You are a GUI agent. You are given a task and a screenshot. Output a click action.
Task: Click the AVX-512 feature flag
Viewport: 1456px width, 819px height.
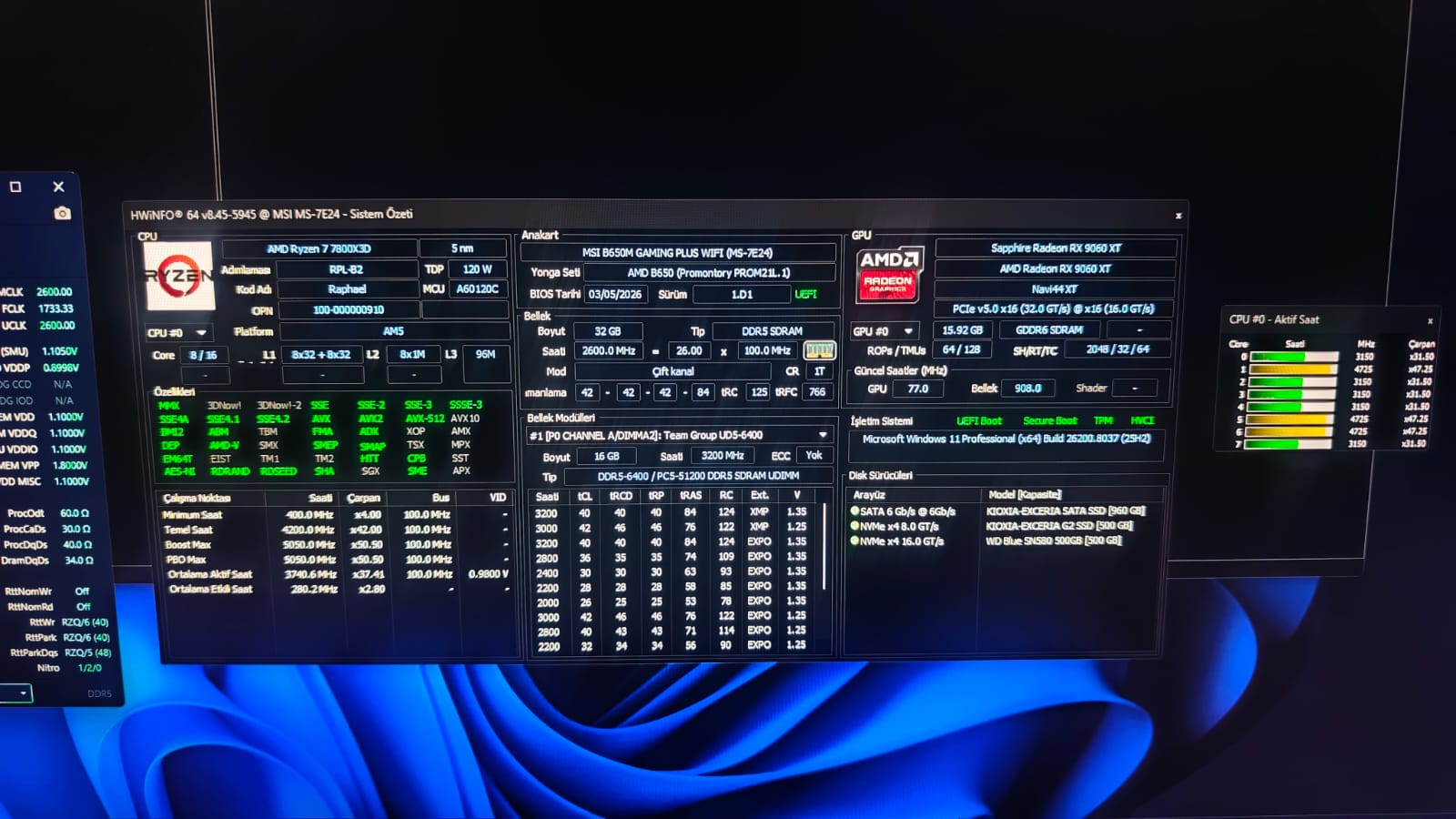click(x=424, y=419)
